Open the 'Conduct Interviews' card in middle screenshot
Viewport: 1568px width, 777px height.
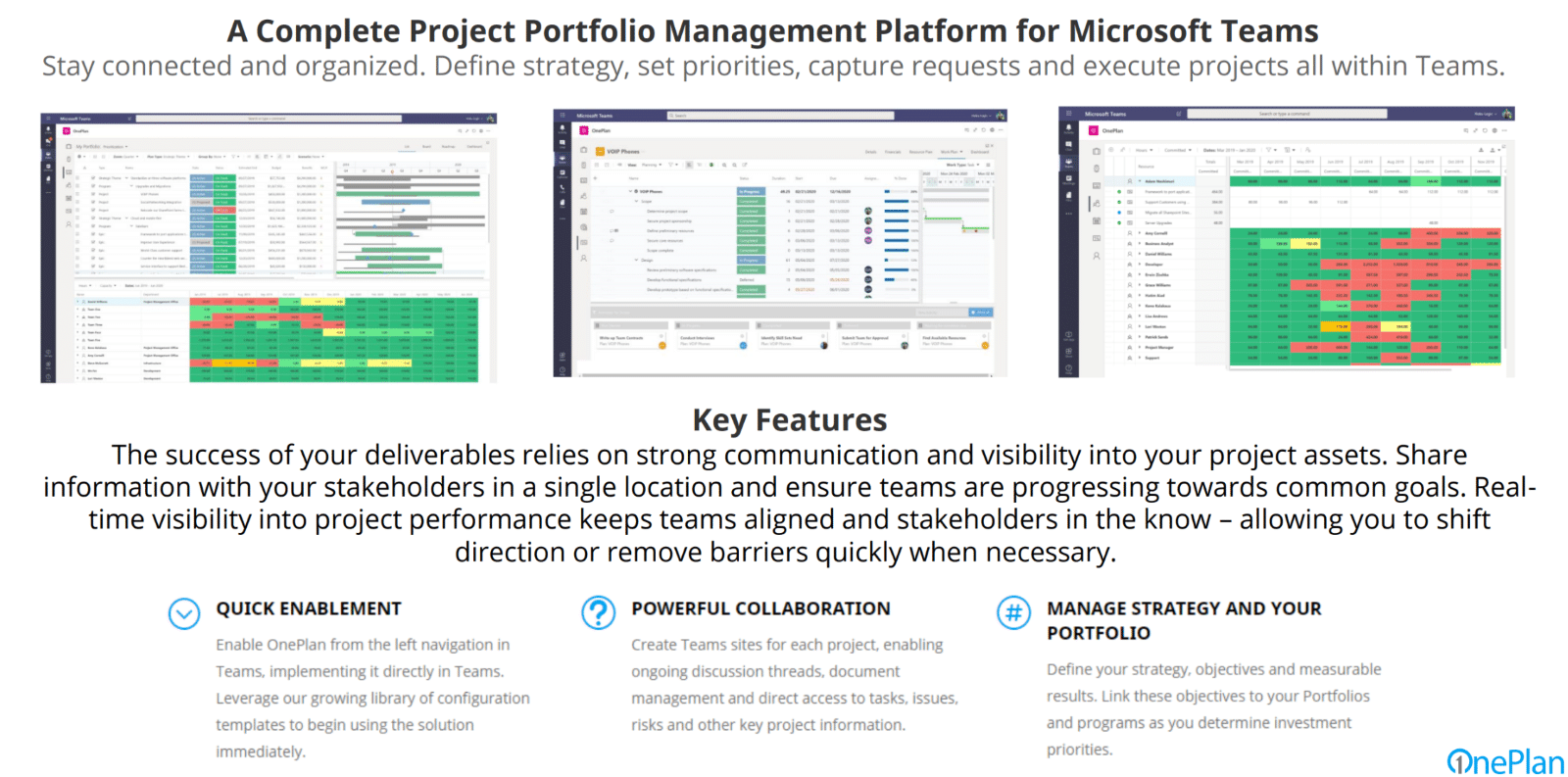[x=712, y=341]
